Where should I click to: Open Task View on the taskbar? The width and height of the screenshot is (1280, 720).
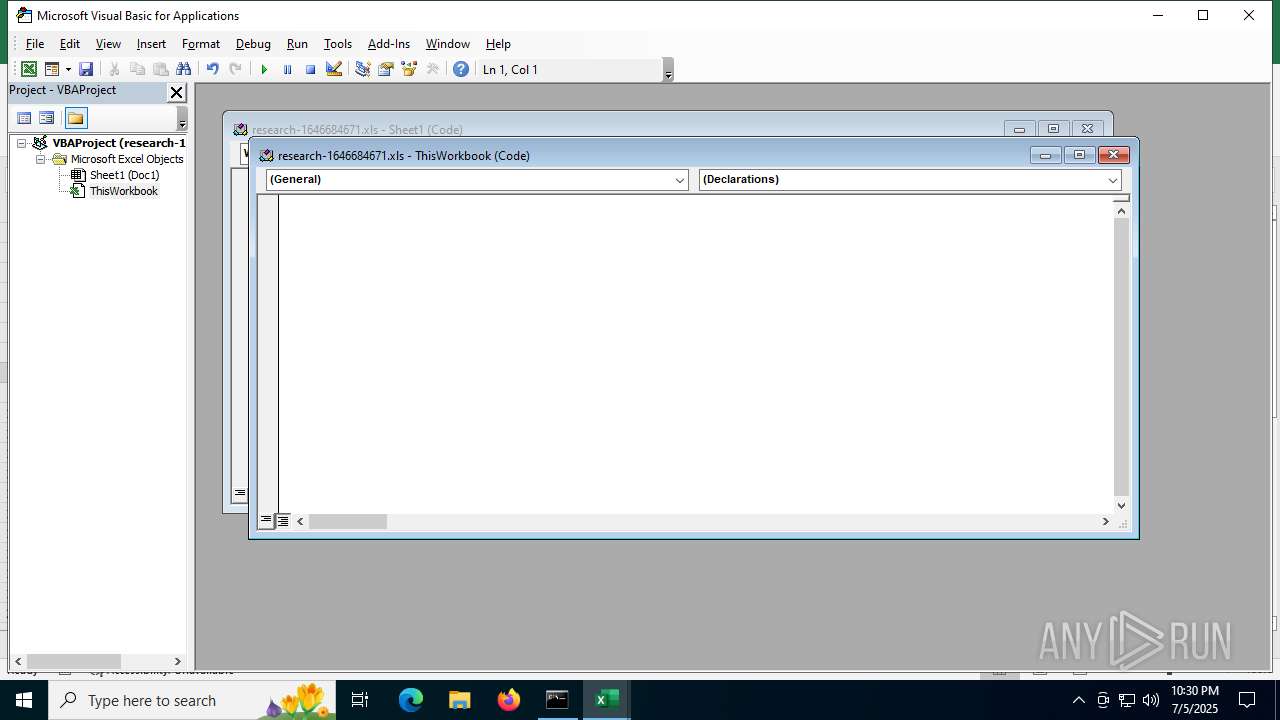360,700
